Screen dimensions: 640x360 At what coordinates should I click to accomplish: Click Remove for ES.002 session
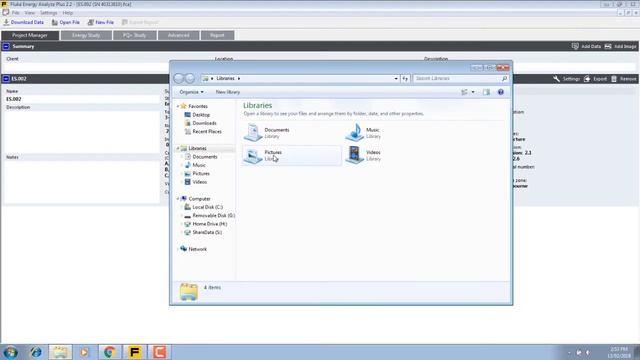coord(624,79)
